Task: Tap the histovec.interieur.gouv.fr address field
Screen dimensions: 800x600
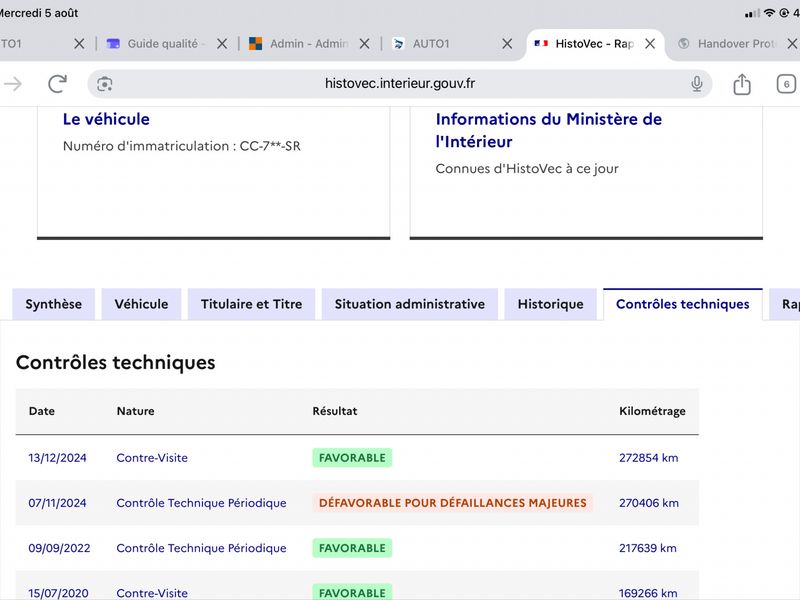Action: (399, 84)
